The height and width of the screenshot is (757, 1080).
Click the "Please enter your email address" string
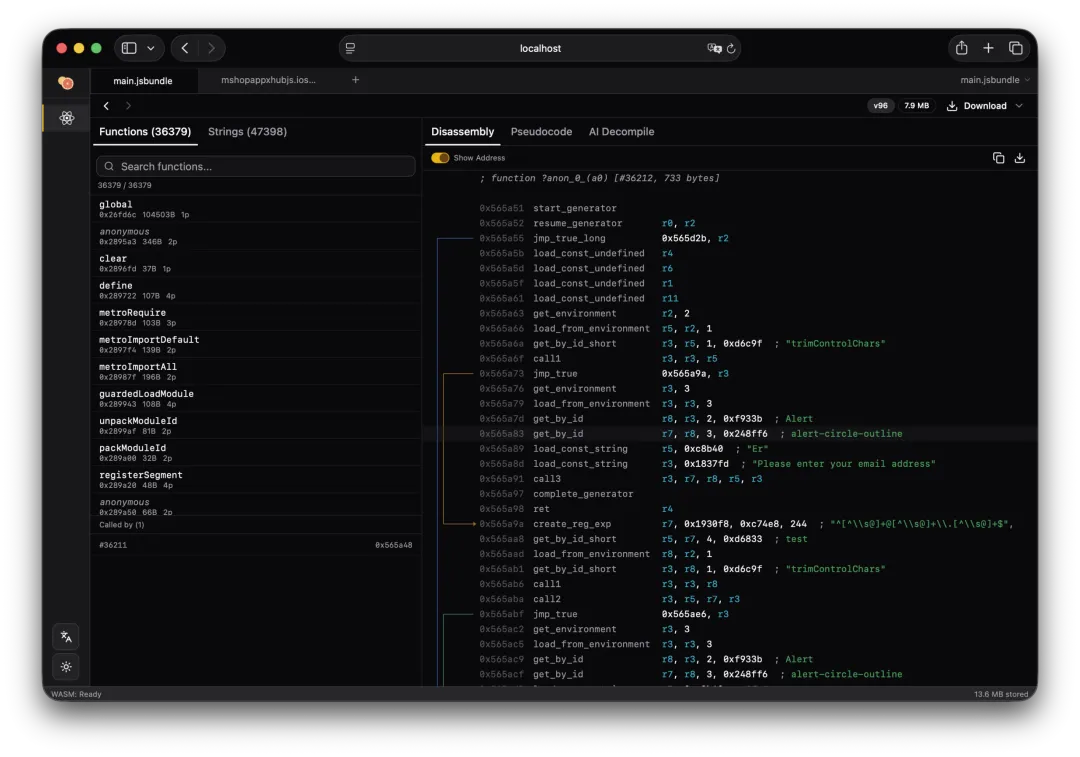point(843,464)
